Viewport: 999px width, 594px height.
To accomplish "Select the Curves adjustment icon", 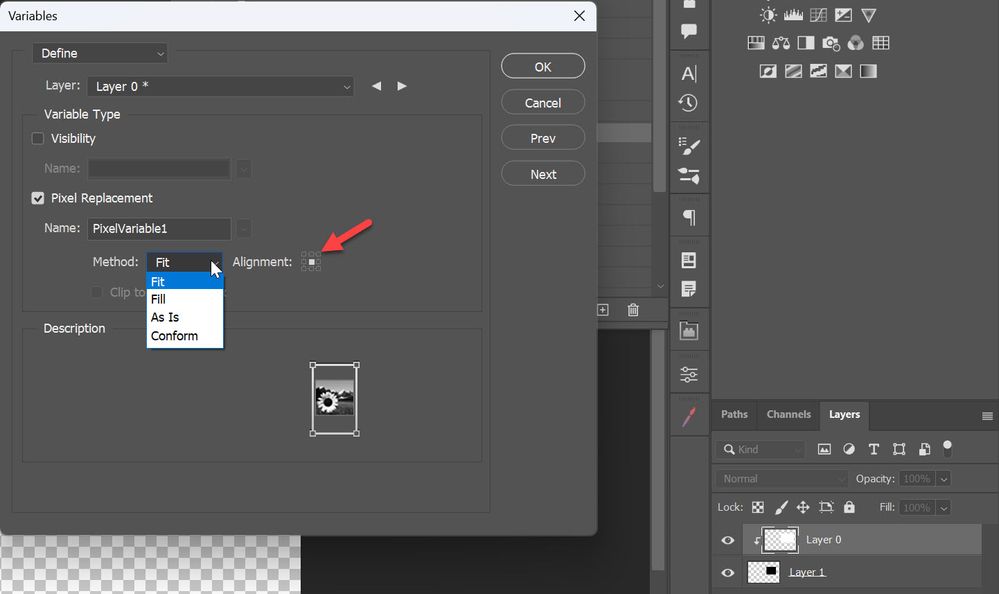I will pyautogui.click(x=818, y=14).
